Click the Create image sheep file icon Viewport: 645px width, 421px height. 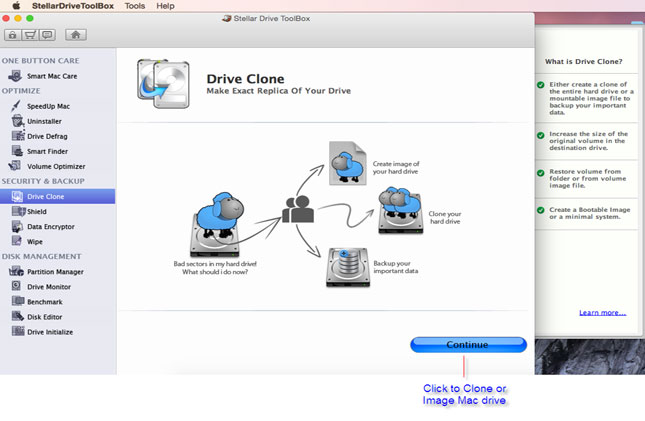click(x=348, y=163)
